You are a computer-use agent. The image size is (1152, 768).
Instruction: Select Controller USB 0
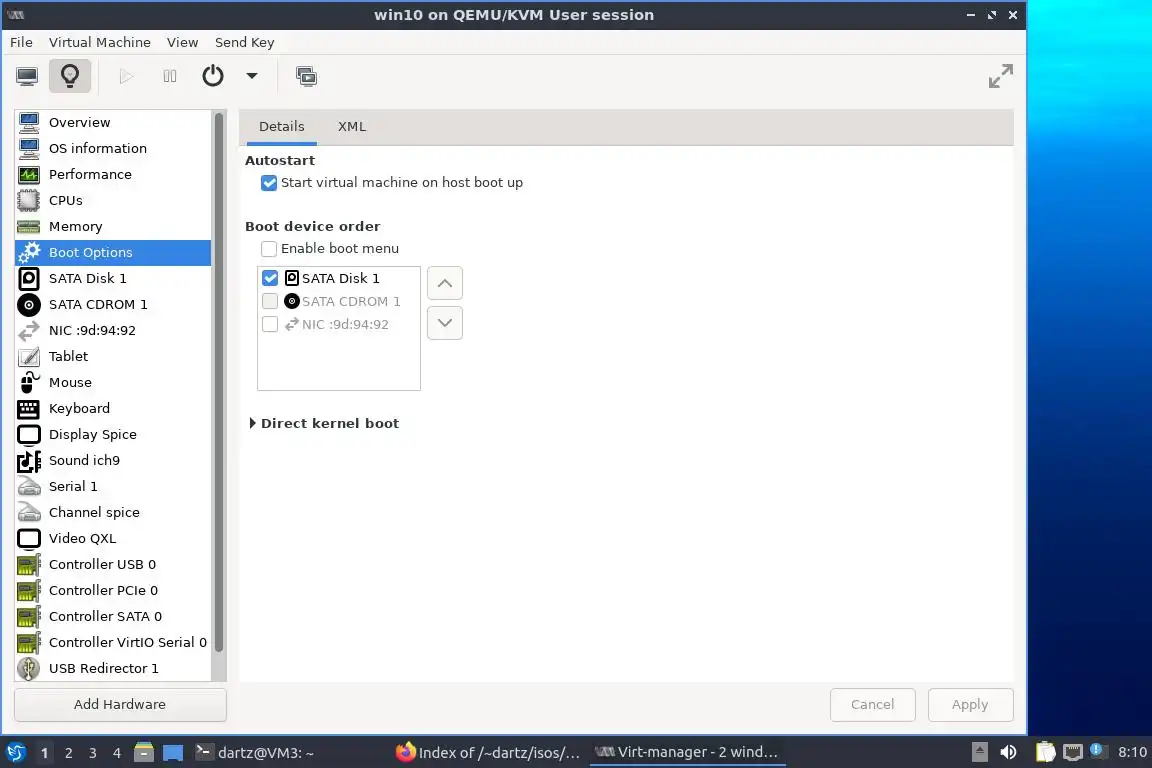tap(113, 564)
